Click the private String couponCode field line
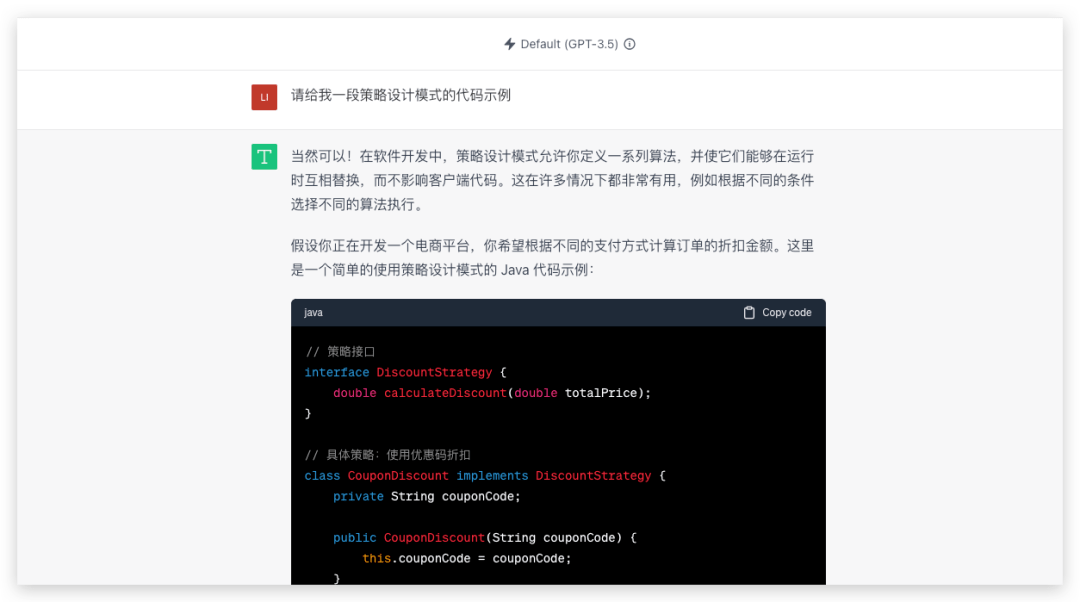Image resolution: width=1080 pixels, height=602 pixels. [427, 496]
